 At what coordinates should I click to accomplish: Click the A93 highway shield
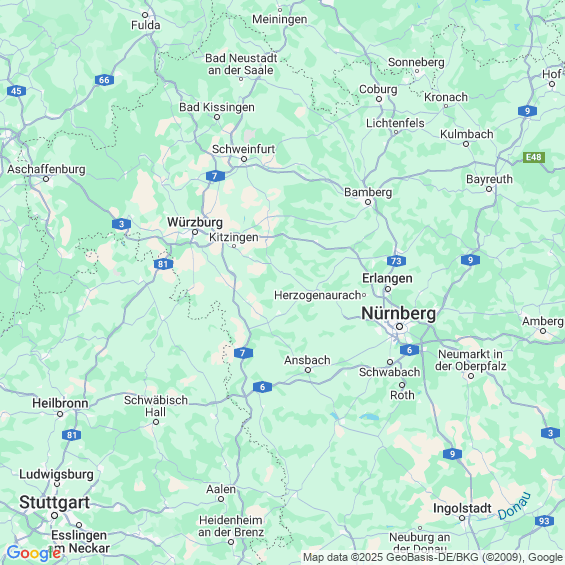pos(544,521)
